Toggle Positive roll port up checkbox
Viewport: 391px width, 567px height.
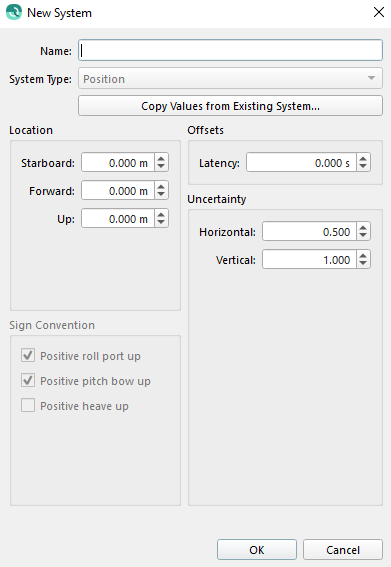tap(28, 355)
